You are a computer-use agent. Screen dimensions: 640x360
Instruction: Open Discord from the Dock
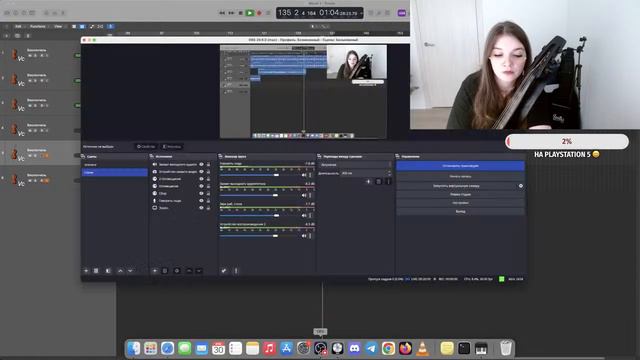click(x=354, y=348)
